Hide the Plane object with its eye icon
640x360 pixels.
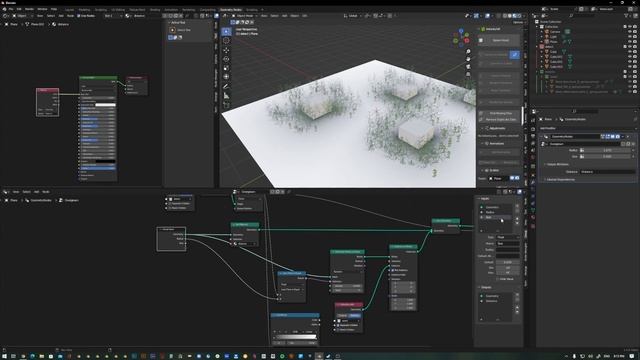tap(630, 41)
